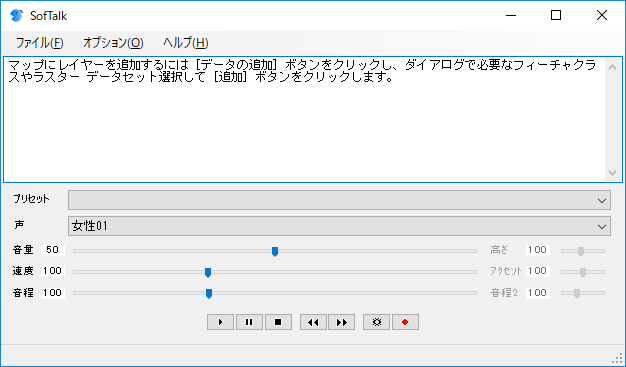Click the 速度 label
626x367 pixels.
tap(23, 271)
